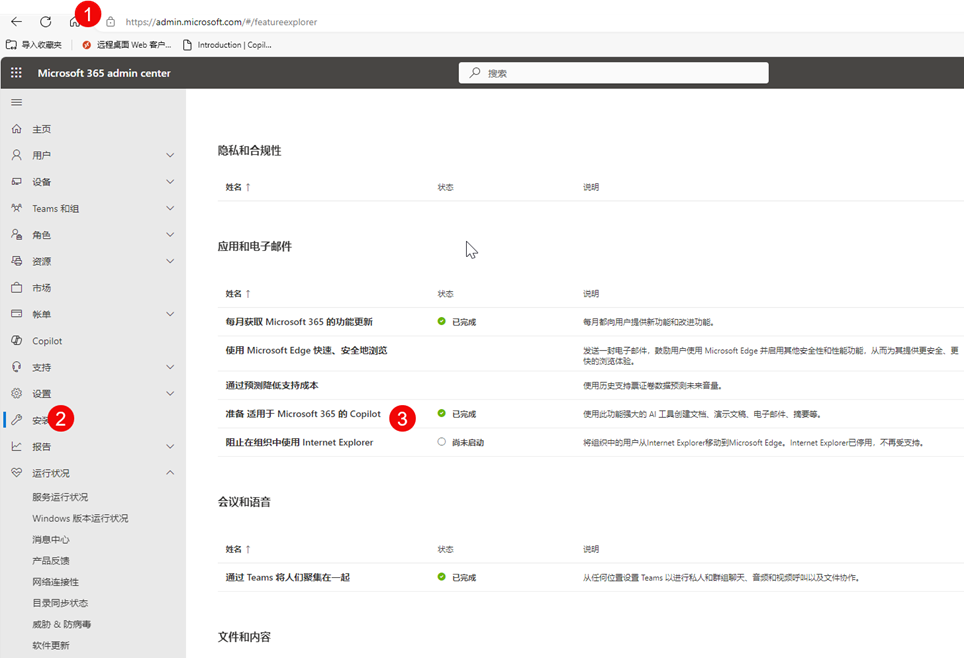Click the gear icon beside 设置

(17, 393)
